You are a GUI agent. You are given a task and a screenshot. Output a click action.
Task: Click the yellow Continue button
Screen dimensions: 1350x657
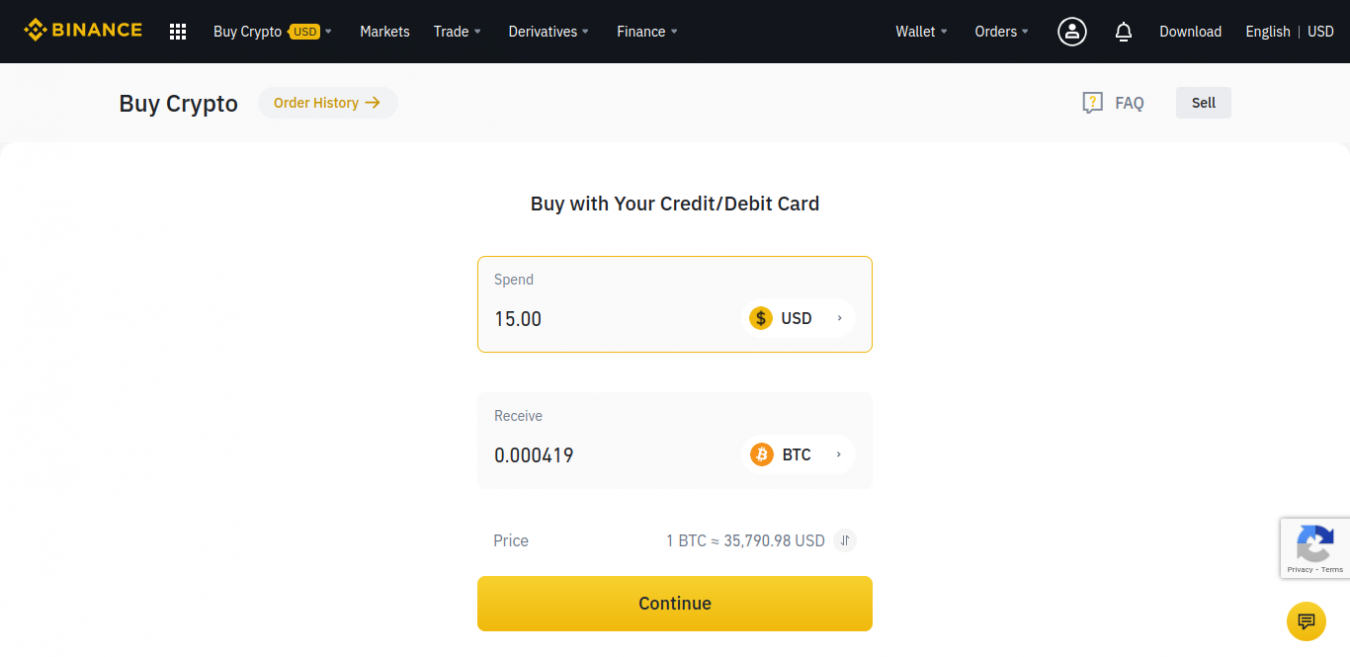pyautogui.click(x=675, y=603)
